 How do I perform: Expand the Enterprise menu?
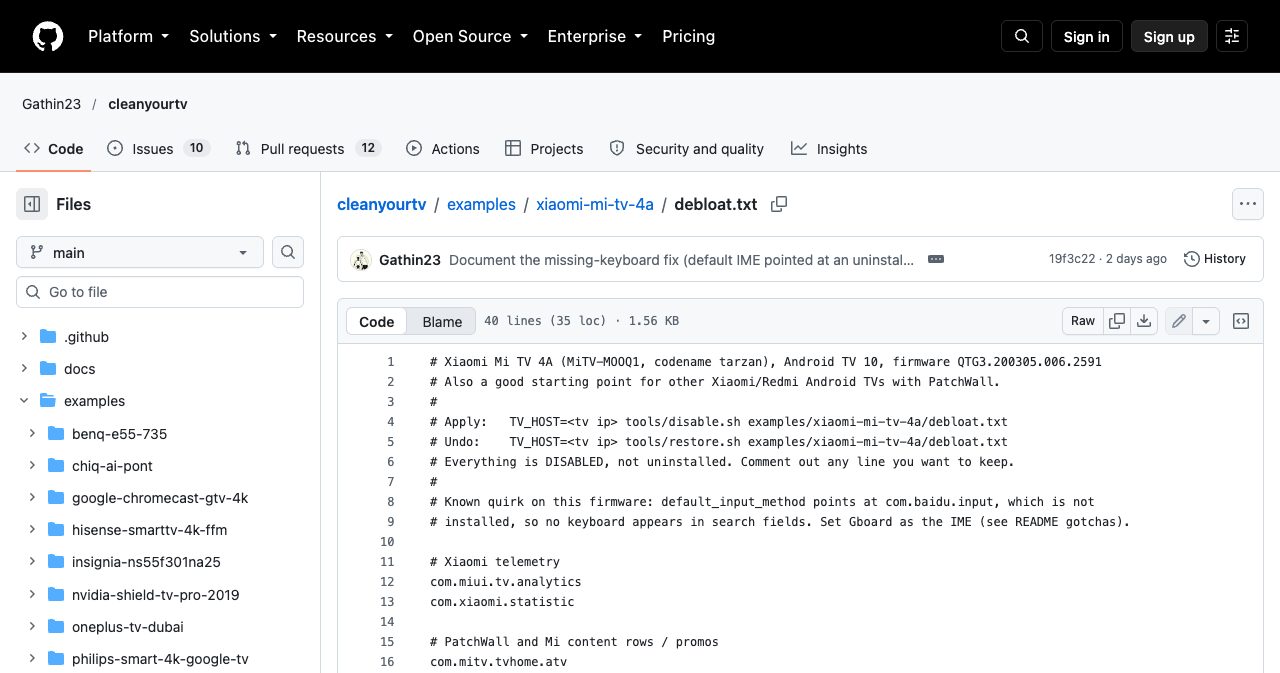pos(594,36)
